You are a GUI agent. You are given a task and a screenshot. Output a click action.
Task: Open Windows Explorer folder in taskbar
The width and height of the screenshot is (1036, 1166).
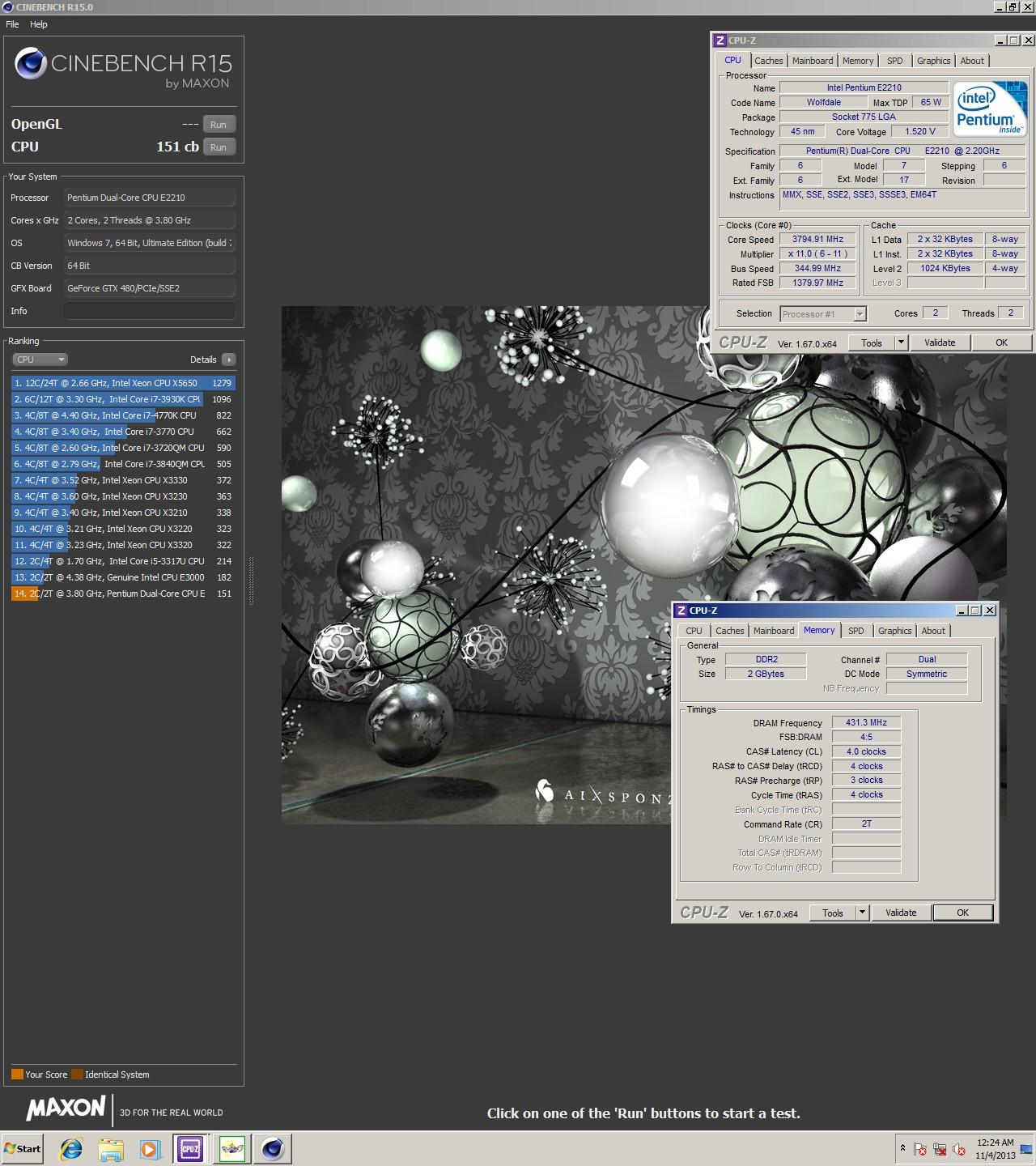tap(111, 1148)
